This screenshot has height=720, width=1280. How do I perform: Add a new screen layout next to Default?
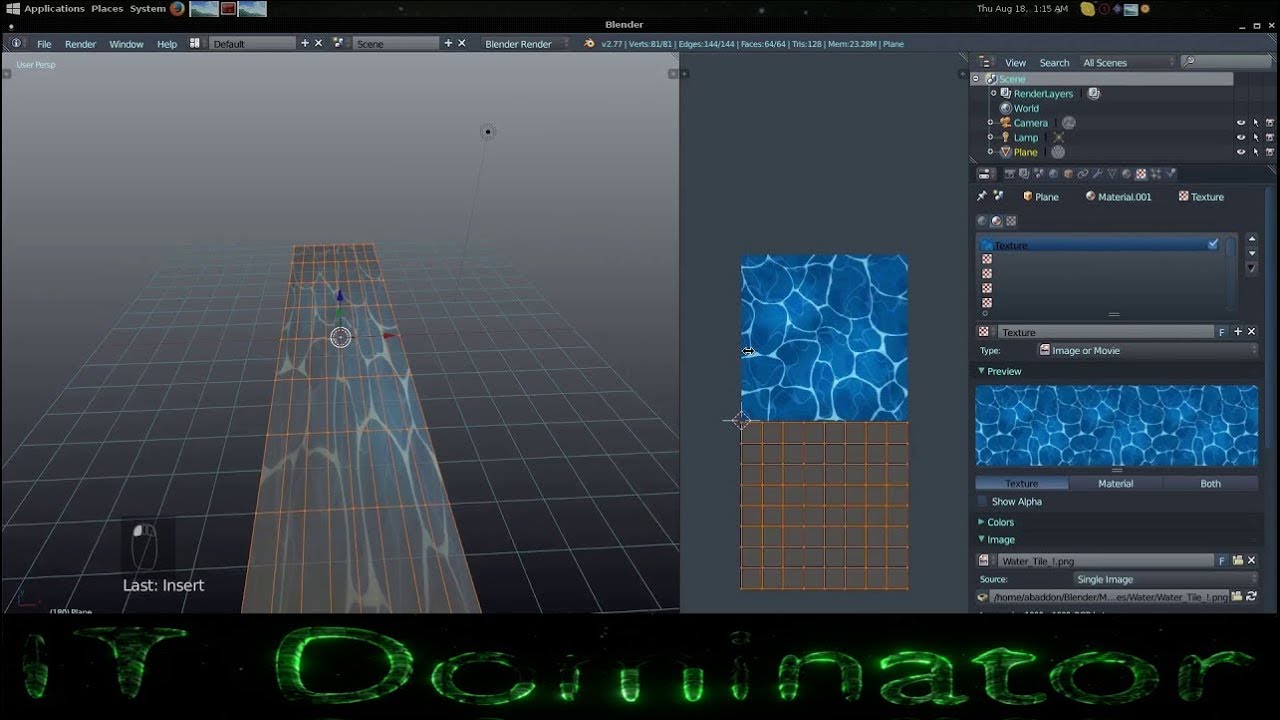[305, 44]
